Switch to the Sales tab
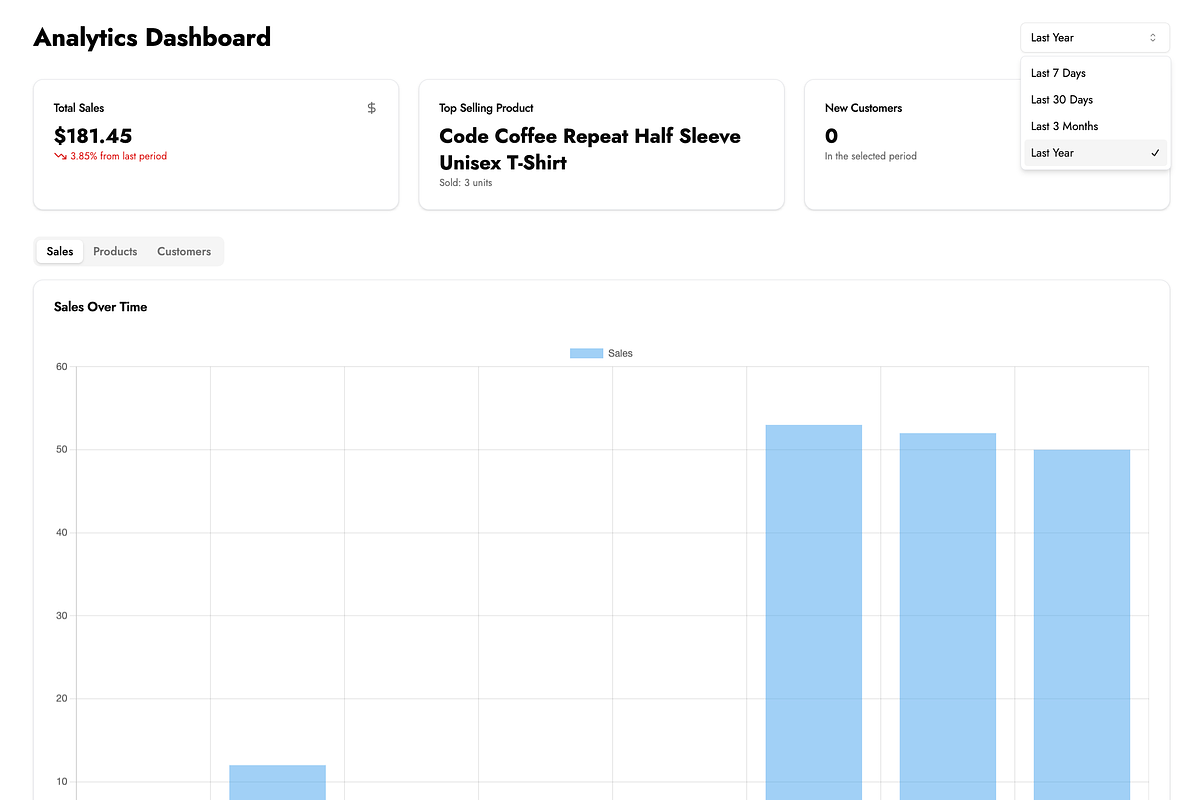Image resolution: width=1200 pixels, height=800 pixels. click(60, 252)
